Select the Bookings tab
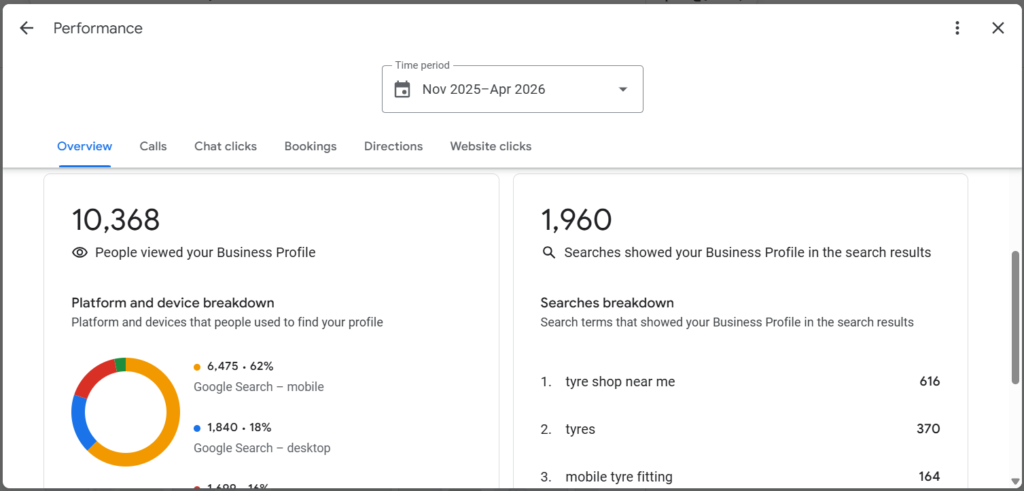Viewport: 1024px width, 491px height. pos(310,146)
